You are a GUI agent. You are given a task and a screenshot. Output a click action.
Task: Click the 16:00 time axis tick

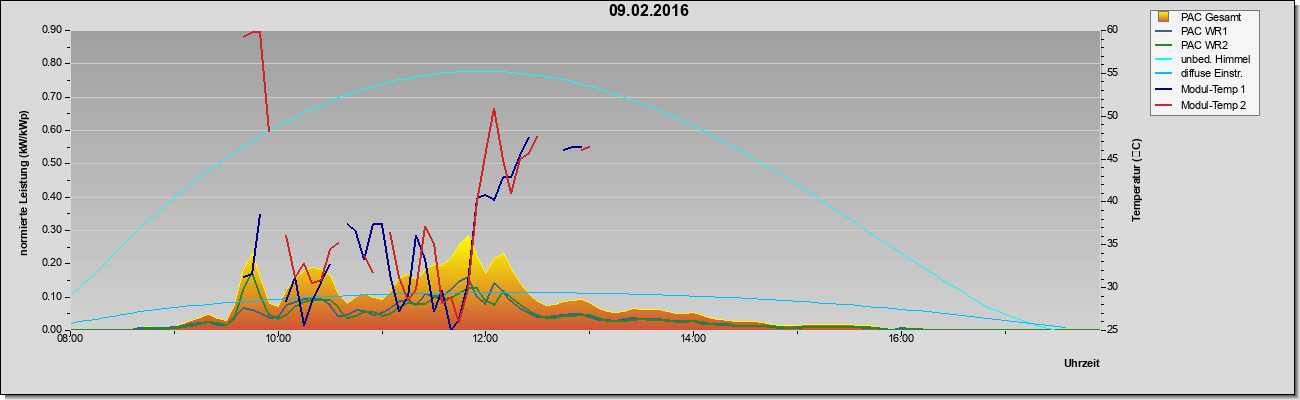coord(900,339)
